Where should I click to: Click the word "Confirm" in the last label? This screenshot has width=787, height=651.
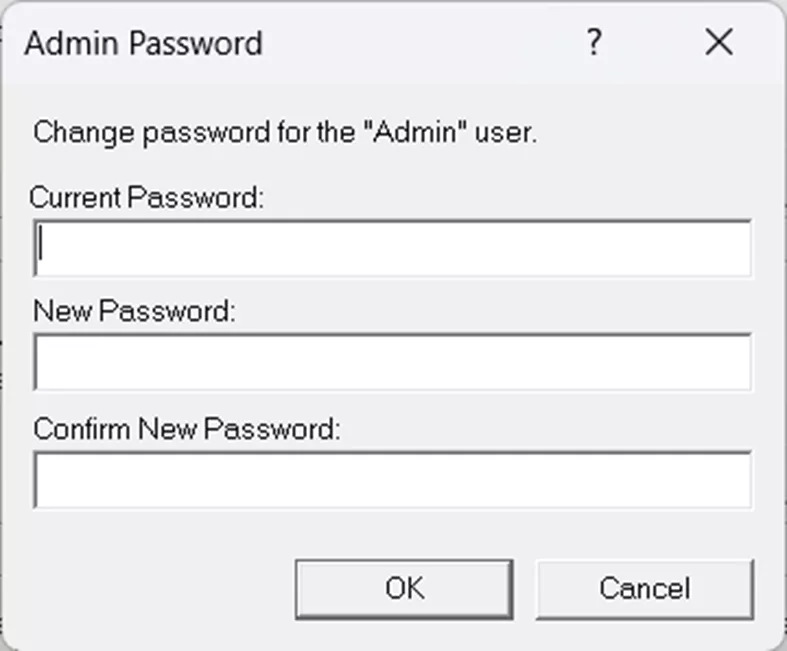(x=82, y=429)
